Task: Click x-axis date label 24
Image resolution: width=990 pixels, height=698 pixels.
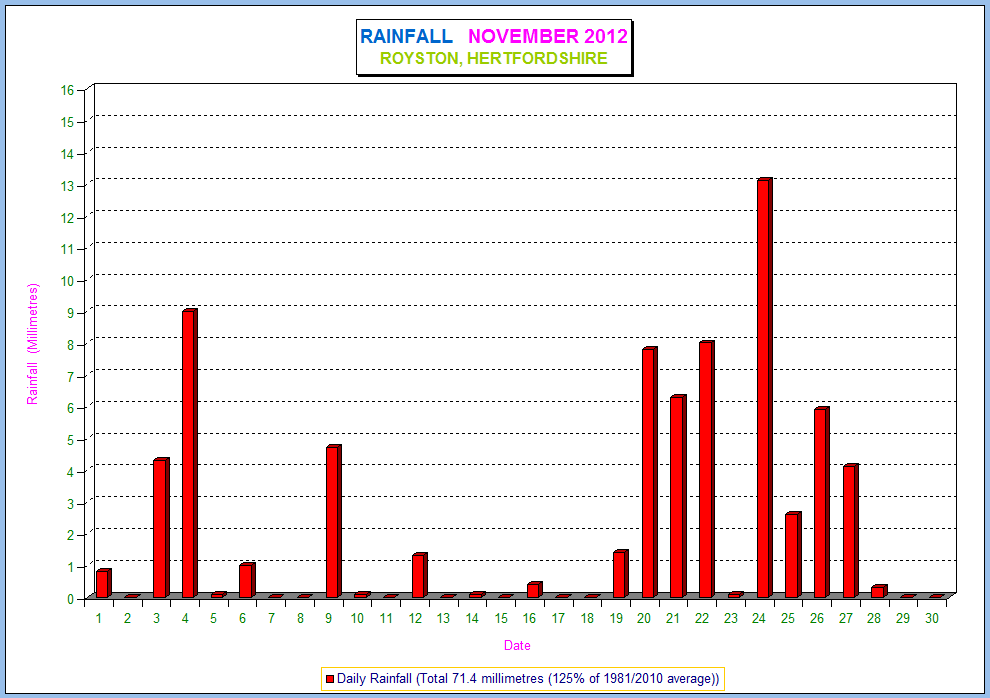Action: tap(759, 618)
